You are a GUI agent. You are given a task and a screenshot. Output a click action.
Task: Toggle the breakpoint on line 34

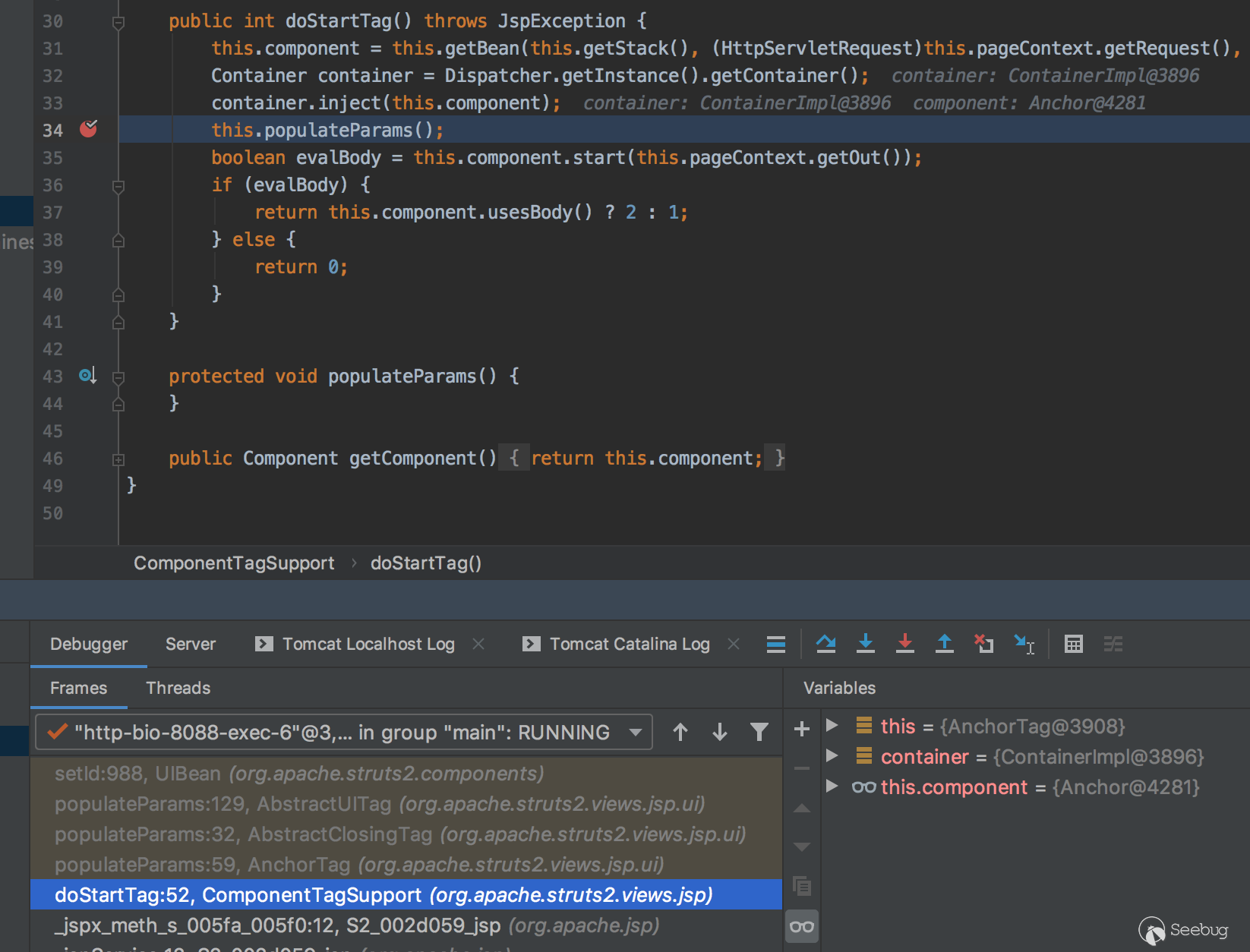click(89, 129)
